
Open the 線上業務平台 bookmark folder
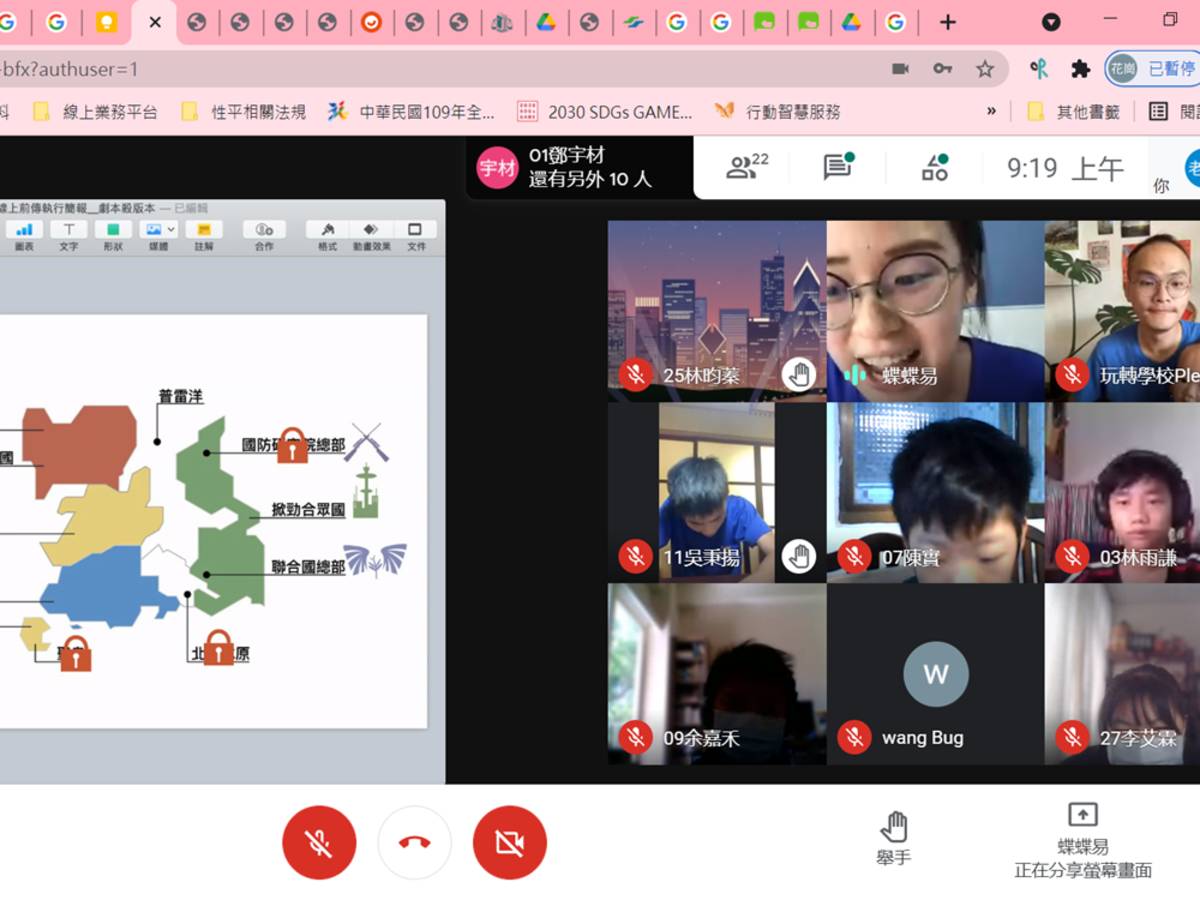click(96, 111)
